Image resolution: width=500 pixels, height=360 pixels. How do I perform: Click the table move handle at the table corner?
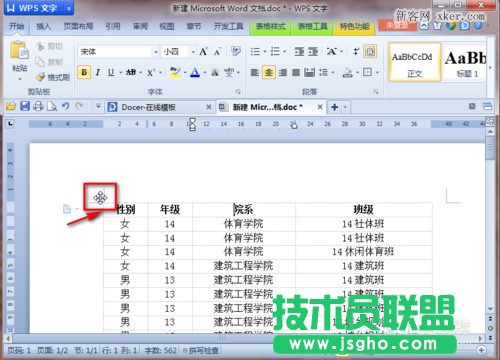[100, 198]
